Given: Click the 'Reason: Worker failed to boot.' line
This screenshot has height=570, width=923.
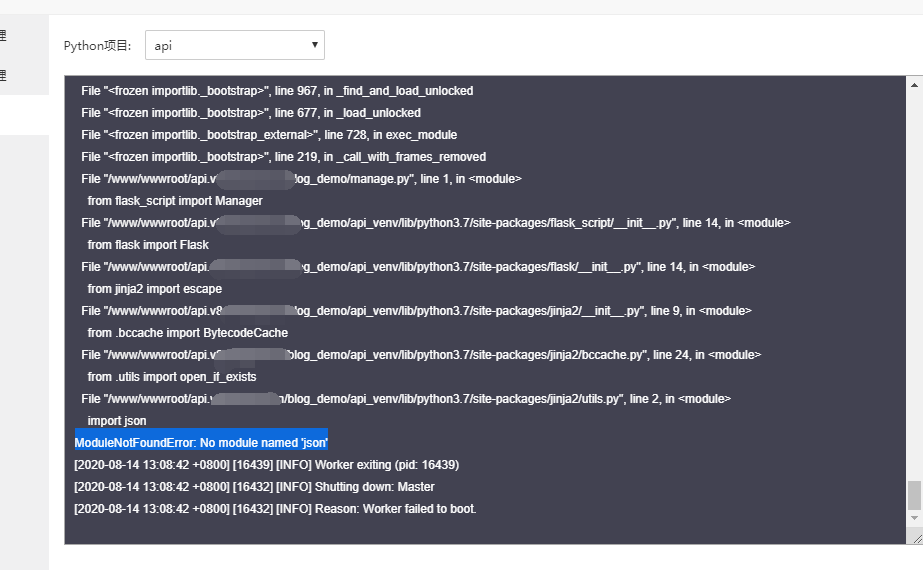Looking at the screenshot, I should click(275, 509).
